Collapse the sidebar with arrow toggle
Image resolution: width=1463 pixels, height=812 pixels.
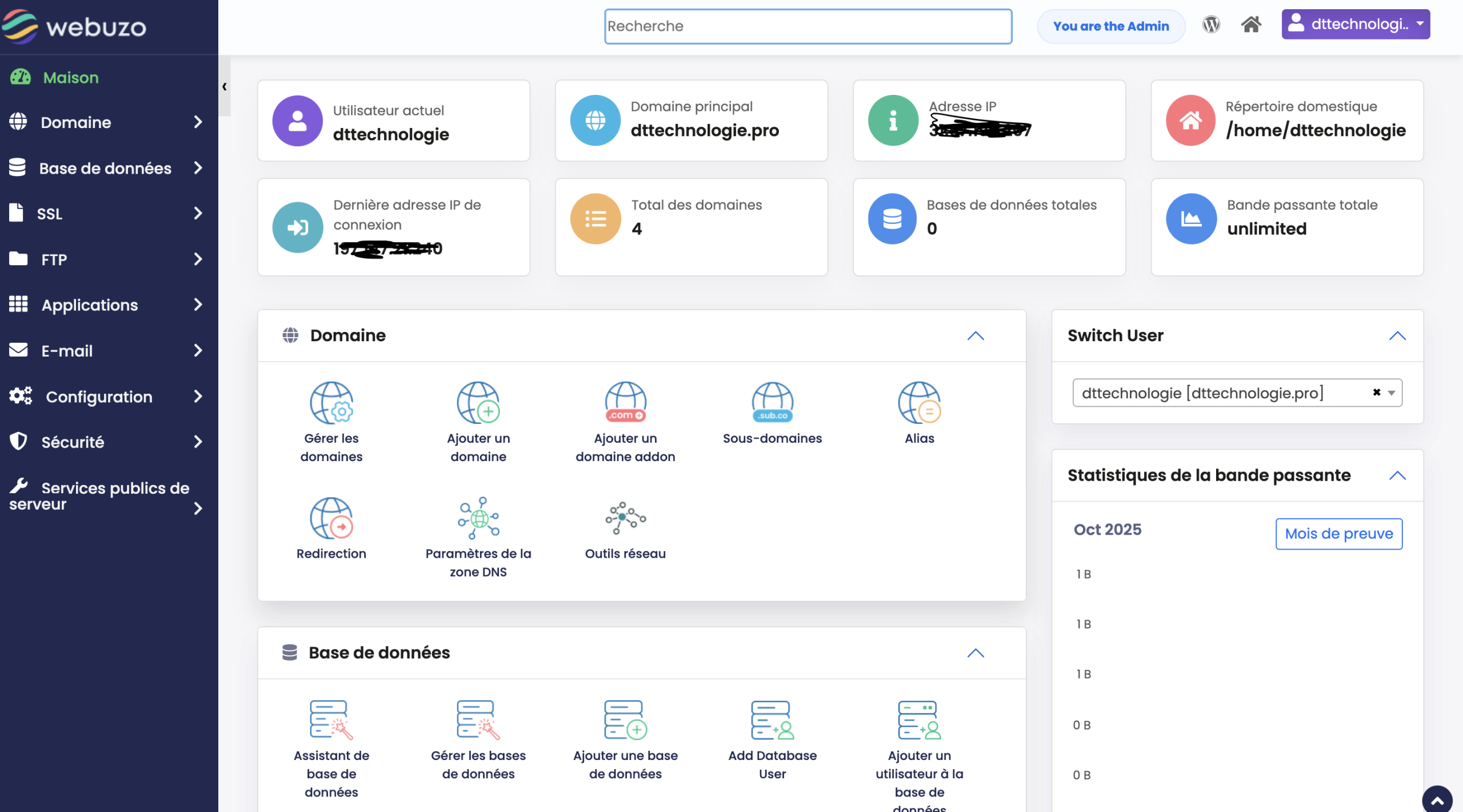pos(225,87)
